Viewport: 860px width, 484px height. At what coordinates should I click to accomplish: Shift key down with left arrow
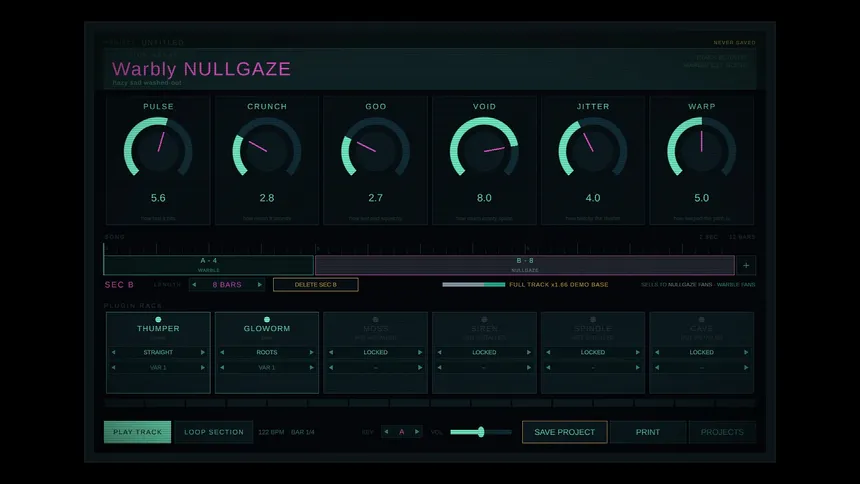pos(386,432)
